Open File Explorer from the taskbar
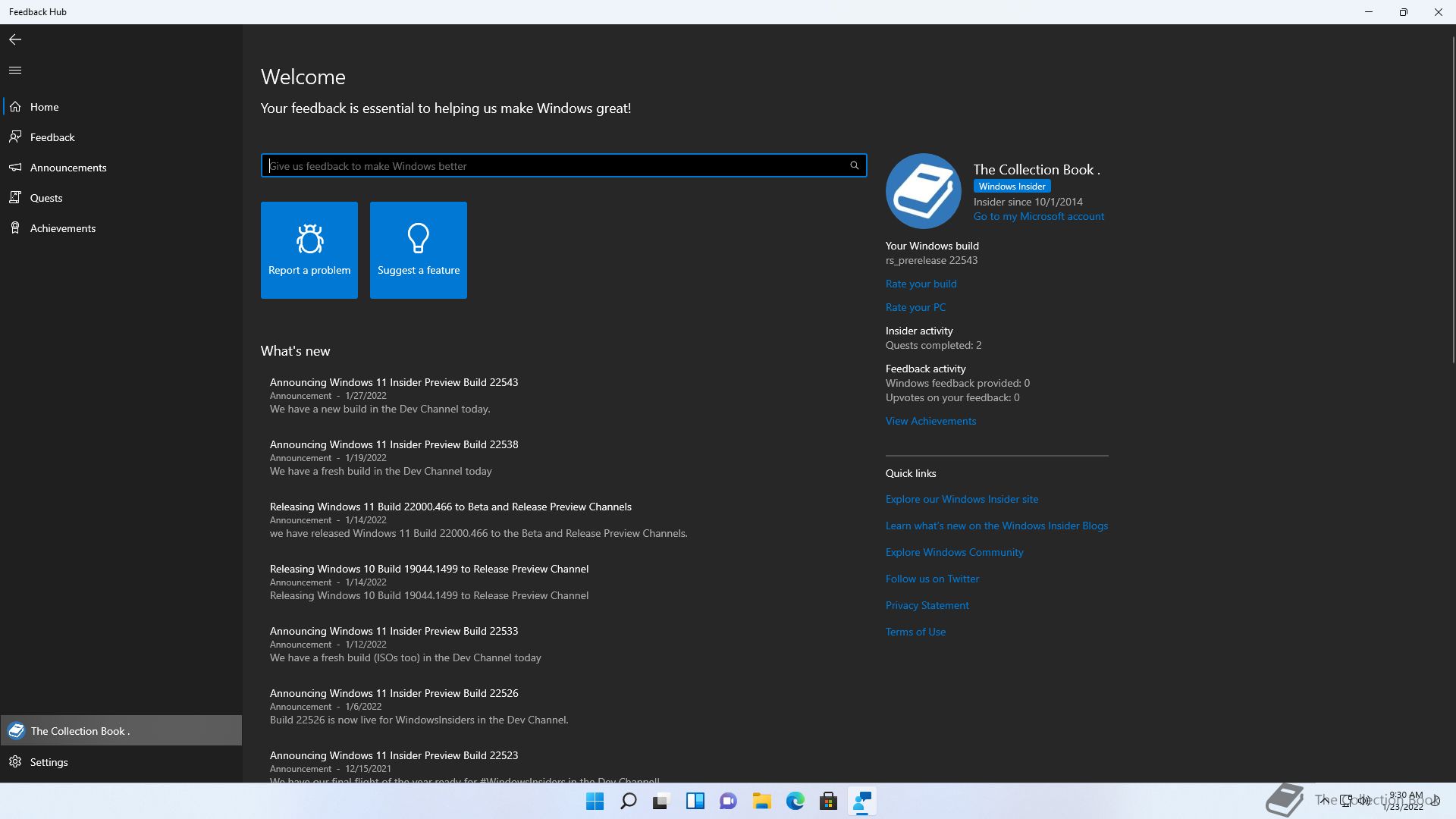 pos(762,801)
